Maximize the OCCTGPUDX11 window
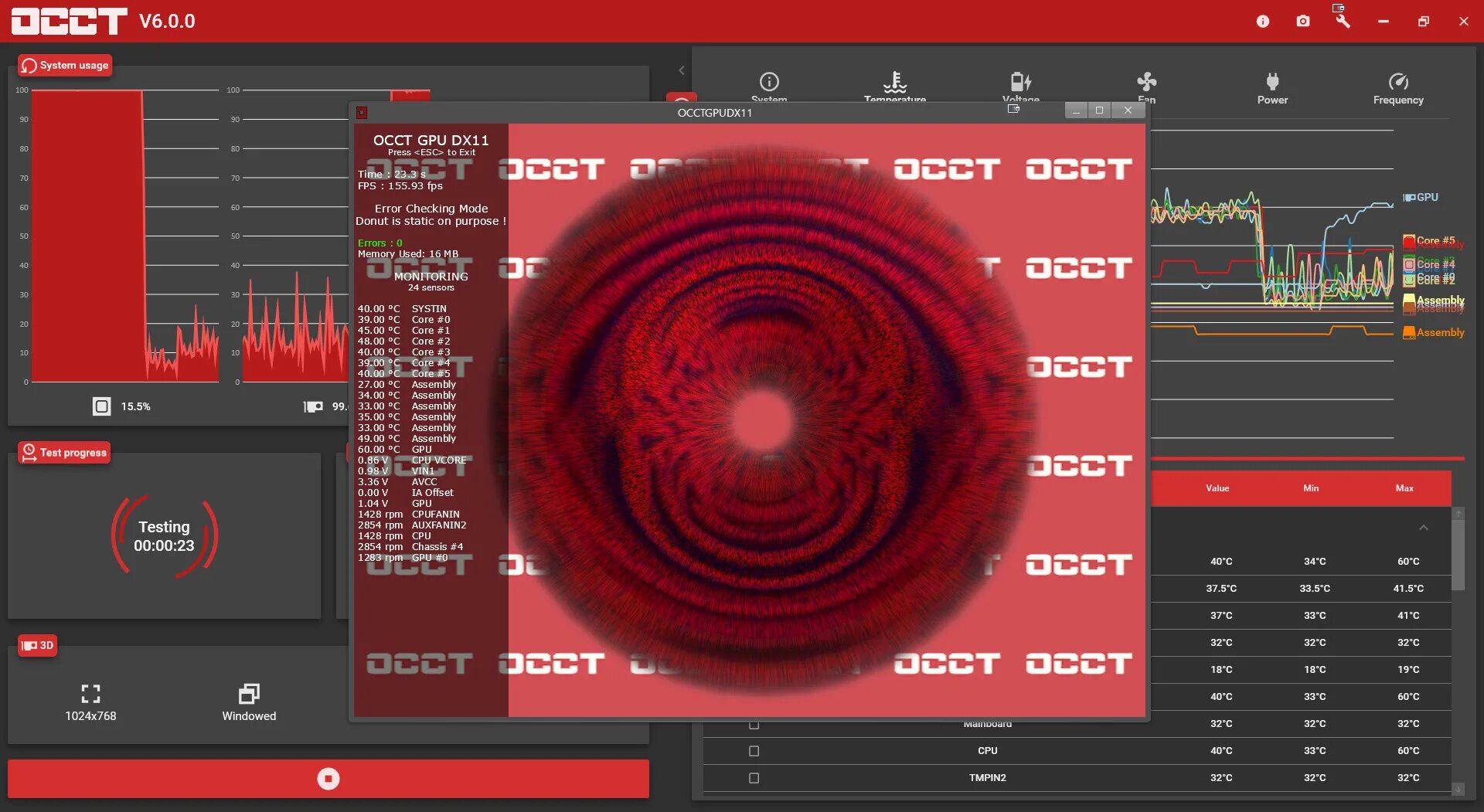1484x812 pixels. [1099, 110]
